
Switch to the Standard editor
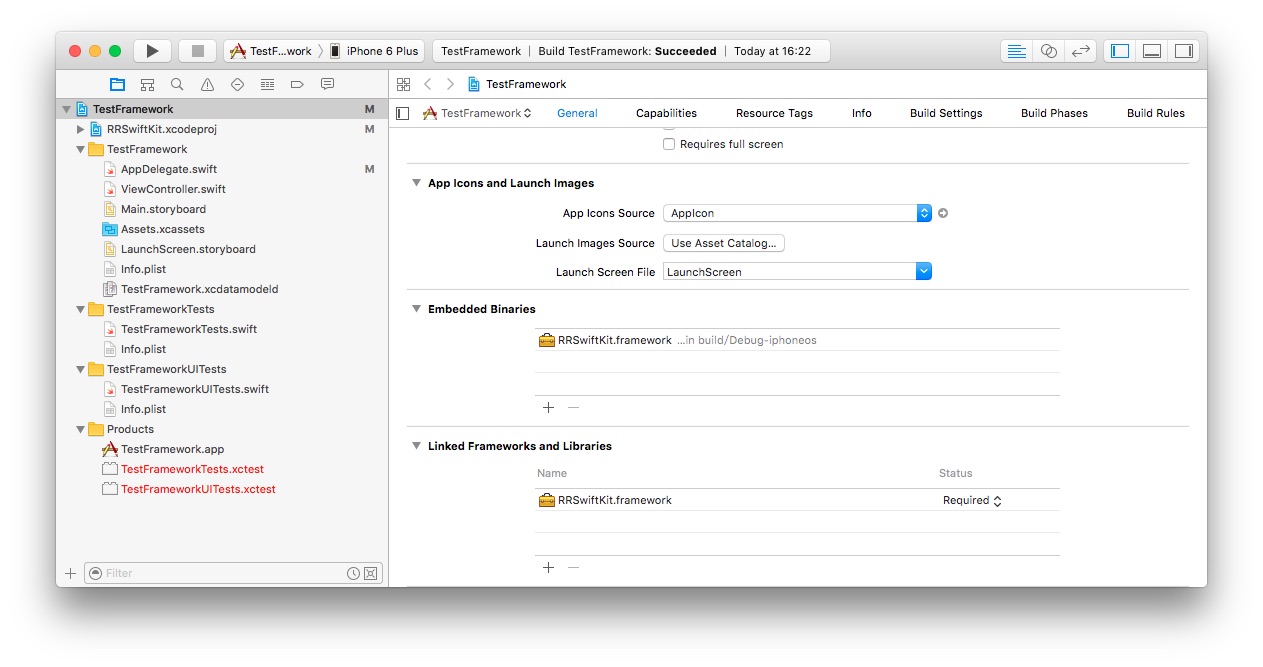point(1017,51)
